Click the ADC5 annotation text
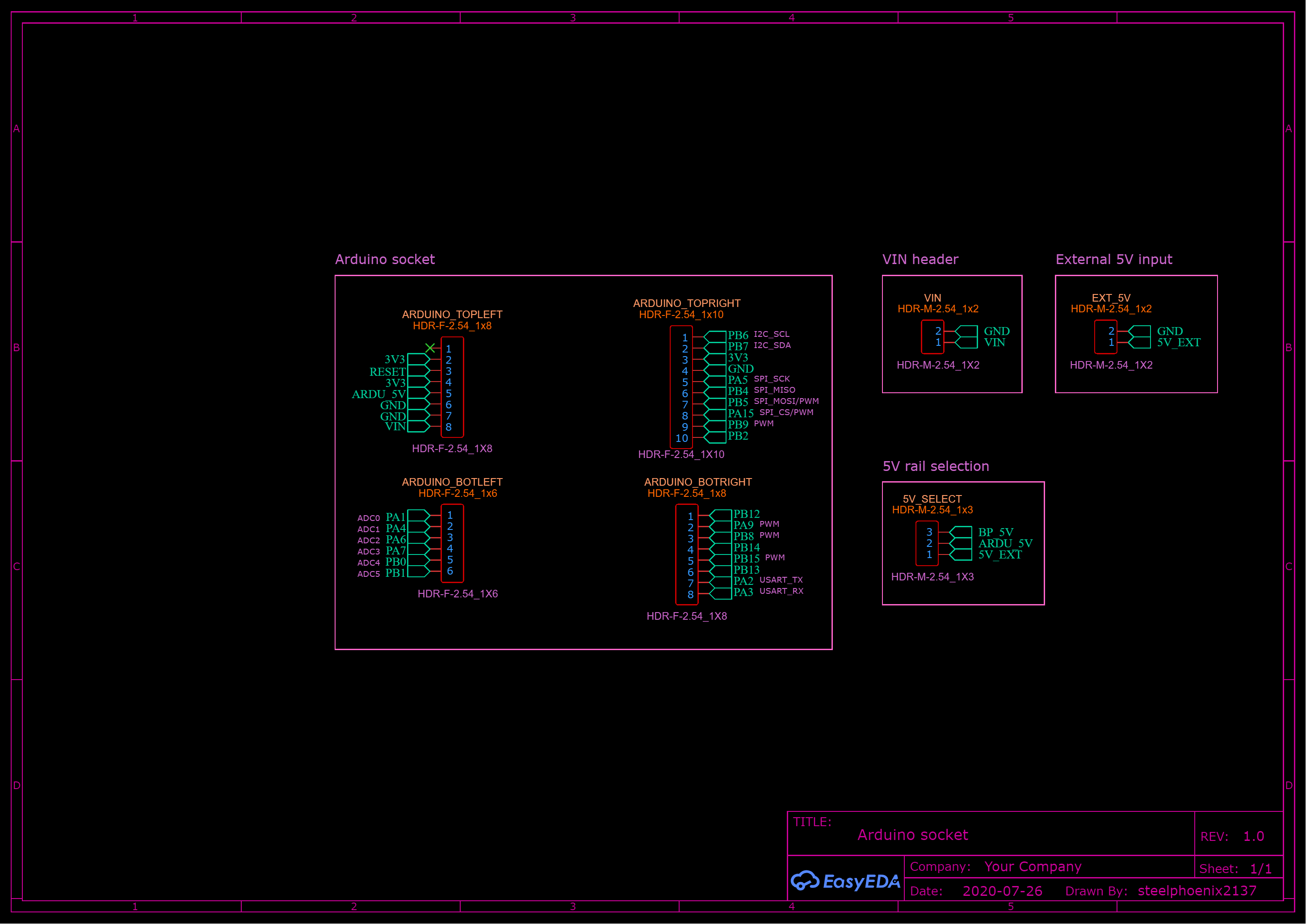Viewport: 1306px width, 924px height. click(x=369, y=574)
